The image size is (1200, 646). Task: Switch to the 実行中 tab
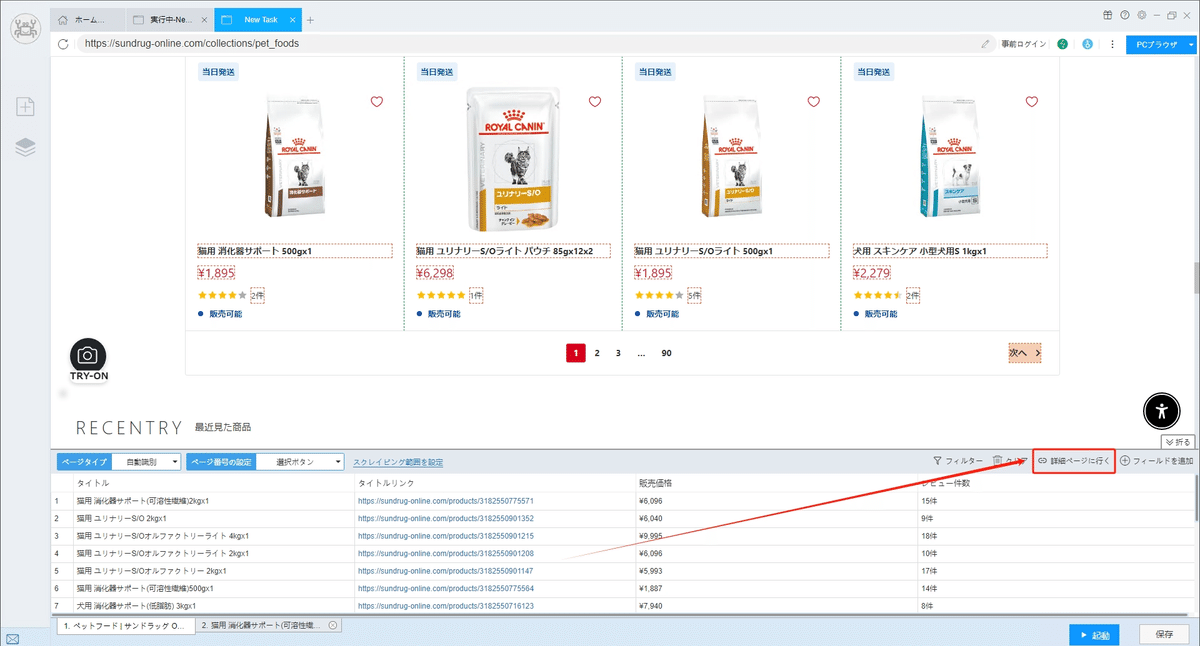click(x=170, y=20)
